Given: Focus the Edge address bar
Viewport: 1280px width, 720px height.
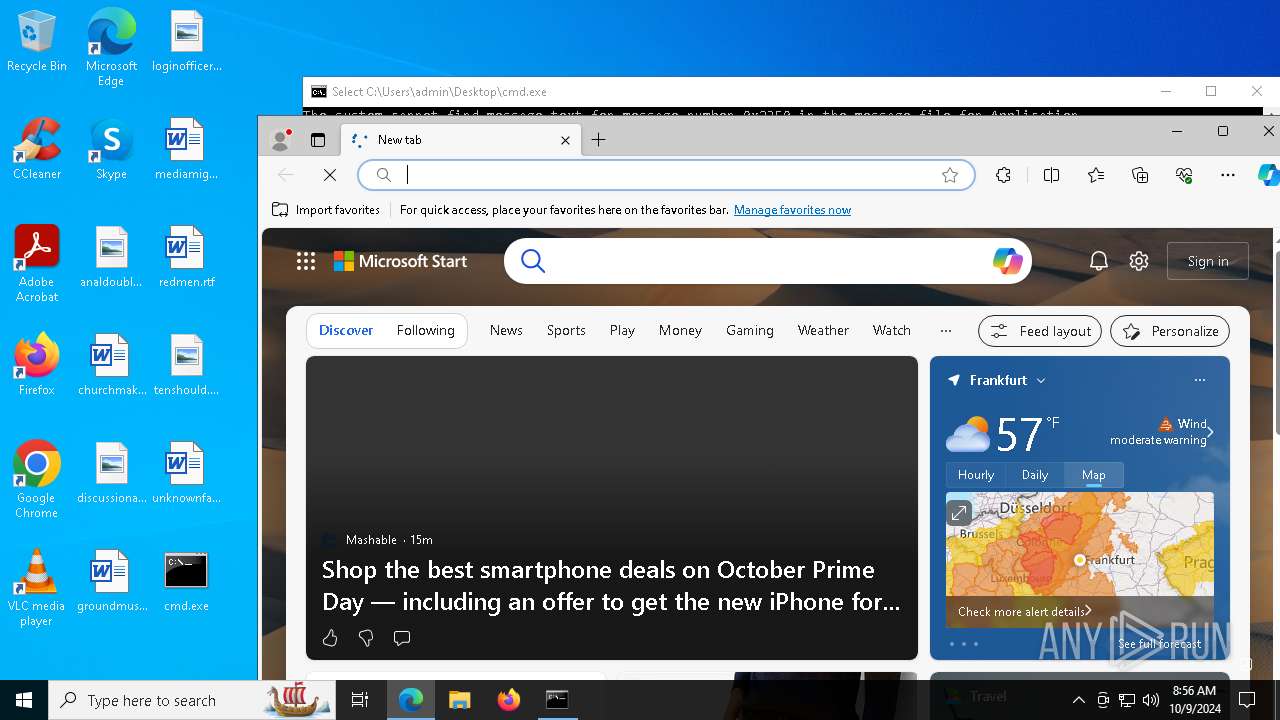Looking at the screenshot, I should 666,175.
